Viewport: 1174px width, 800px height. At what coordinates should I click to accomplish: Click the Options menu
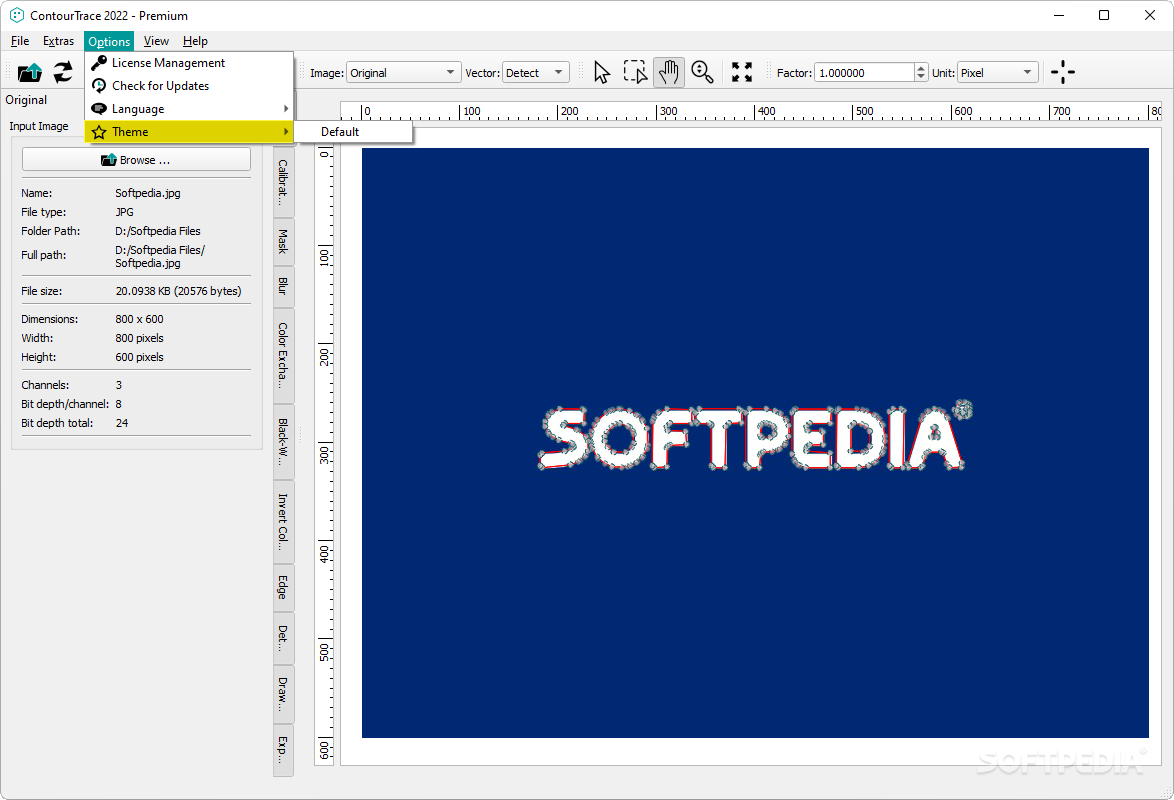109,41
